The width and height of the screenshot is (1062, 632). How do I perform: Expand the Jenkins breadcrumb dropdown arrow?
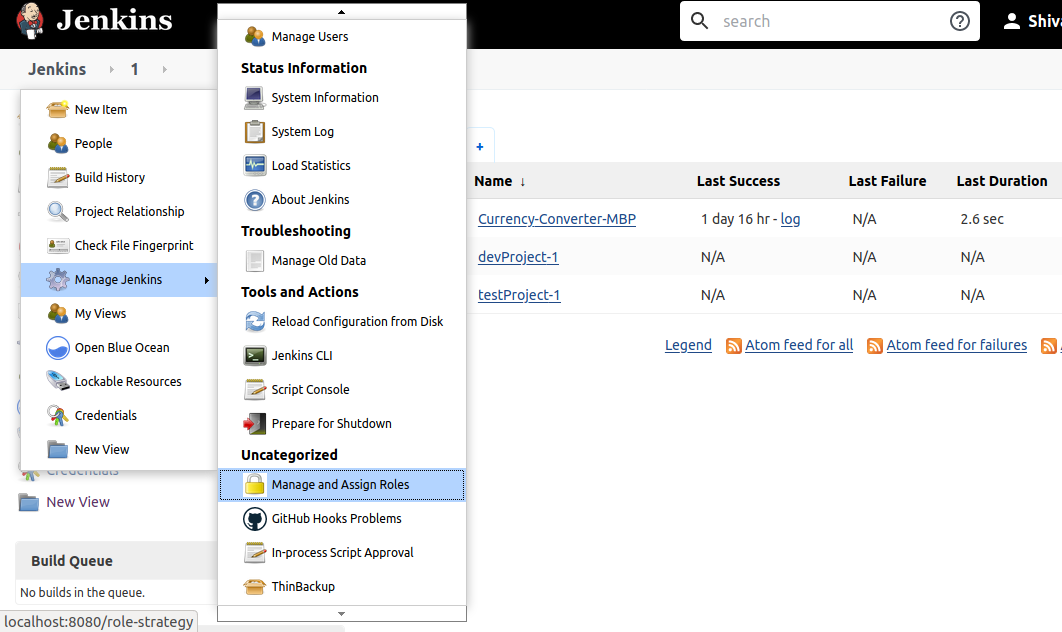click(112, 69)
